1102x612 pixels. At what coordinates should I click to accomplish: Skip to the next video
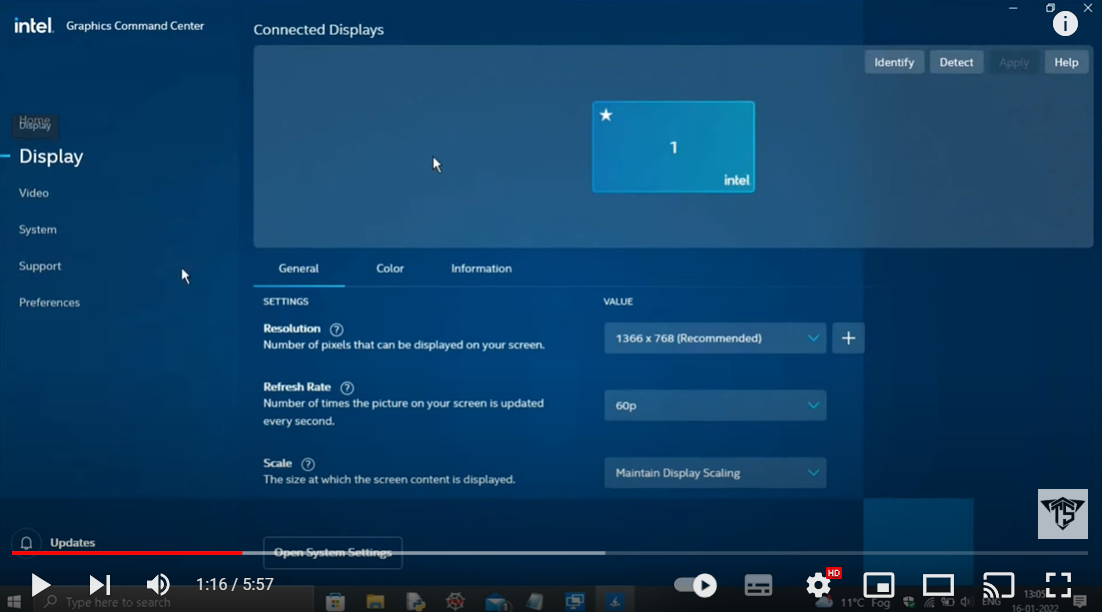(99, 584)
